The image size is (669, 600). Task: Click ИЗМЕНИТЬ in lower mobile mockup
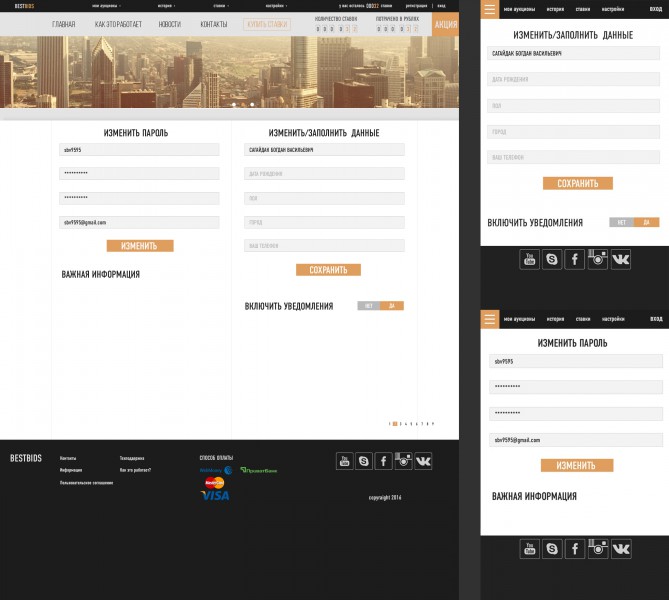point(577,465)
